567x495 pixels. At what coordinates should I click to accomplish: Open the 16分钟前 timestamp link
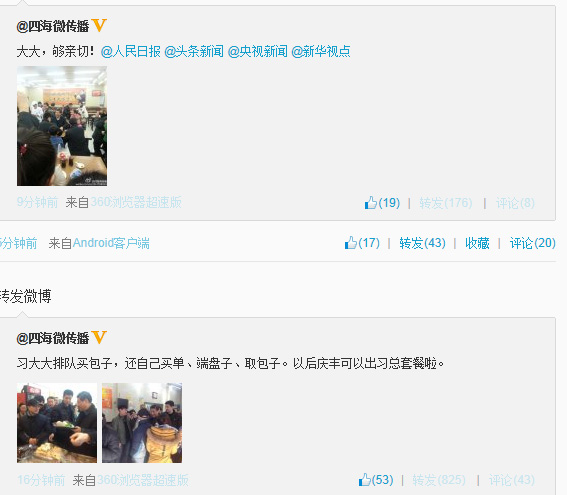(41, 480)
